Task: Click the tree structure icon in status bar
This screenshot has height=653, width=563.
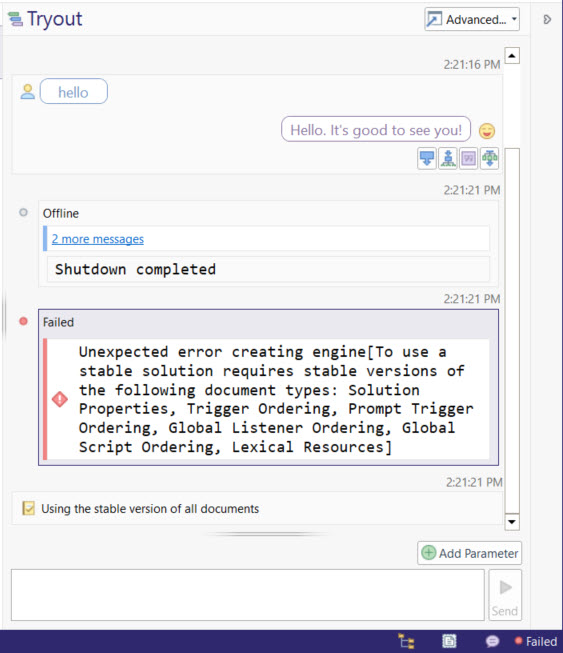Action: point(406,641)
